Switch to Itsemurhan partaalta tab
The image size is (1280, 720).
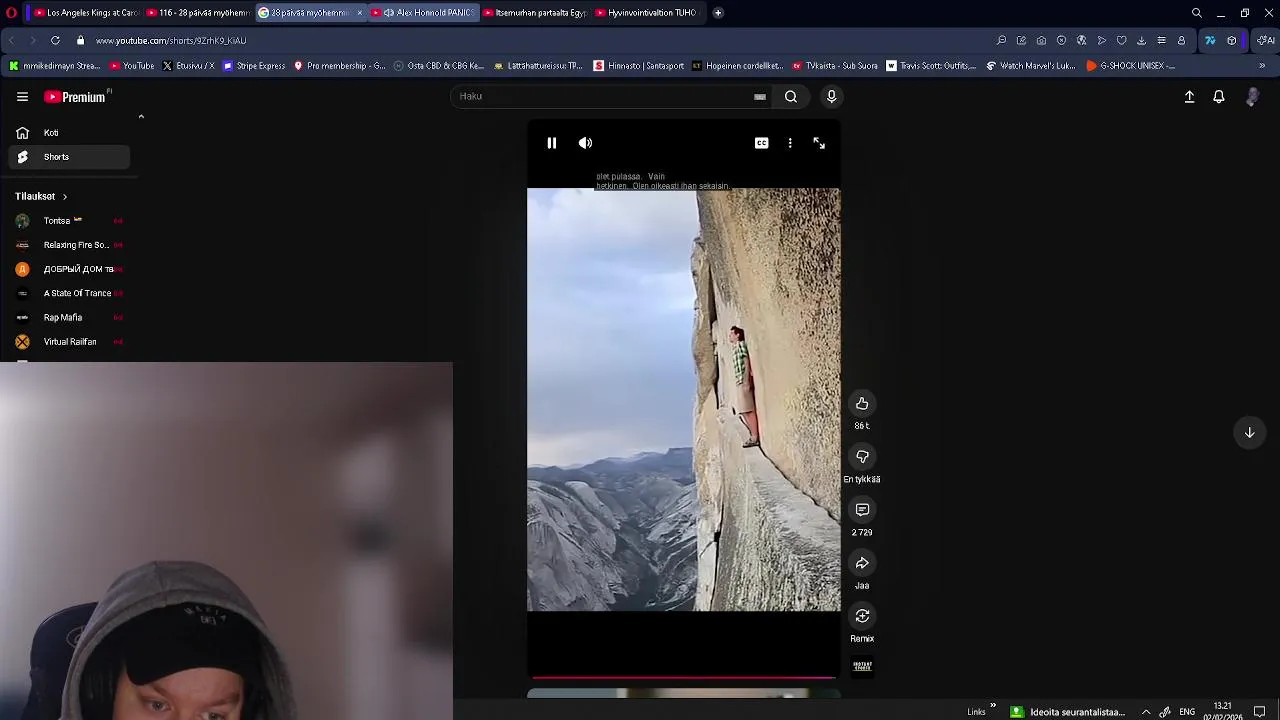pyautogui.click(x=535, y=13)
